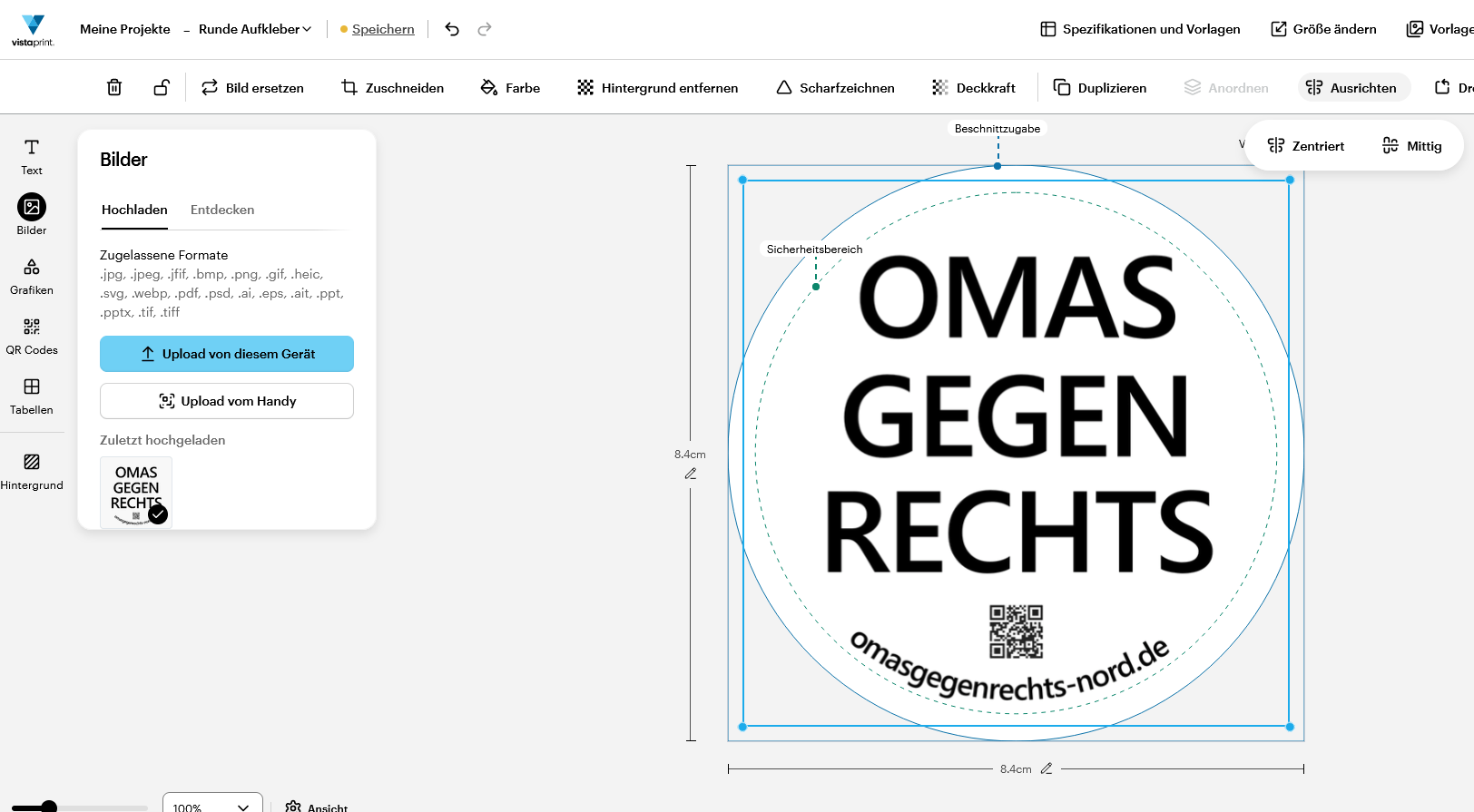Align image with Zentriert option

tap(1306, 146)
